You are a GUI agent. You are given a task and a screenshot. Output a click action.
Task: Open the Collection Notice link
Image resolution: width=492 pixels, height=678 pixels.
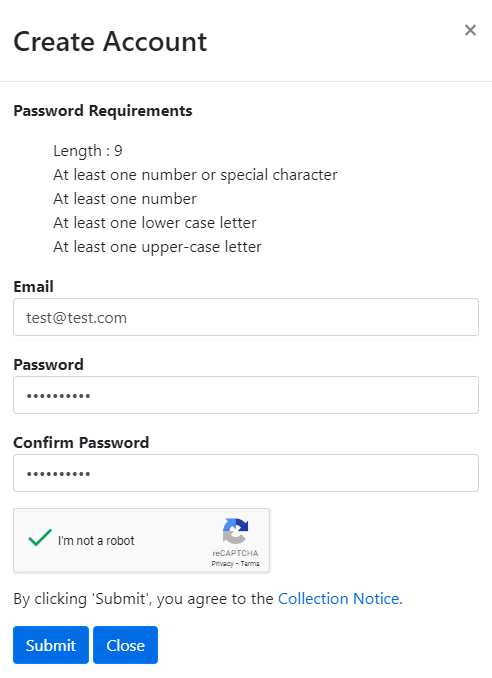pyautogui.click(x=340, y=598)
